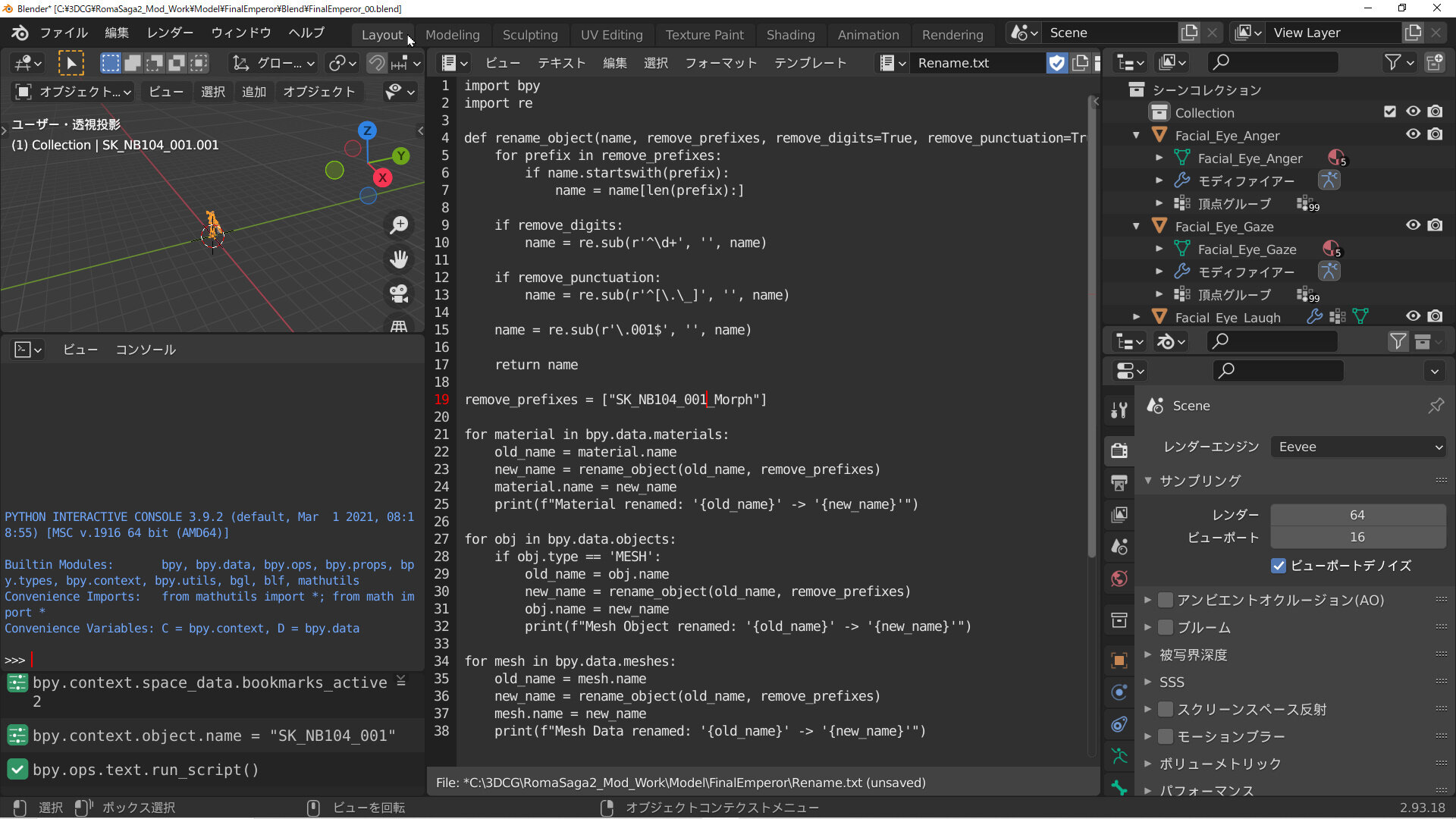1456x819 pixels.
Task: Click the outliner filter funnel icon
Action: click(1392, 62)
